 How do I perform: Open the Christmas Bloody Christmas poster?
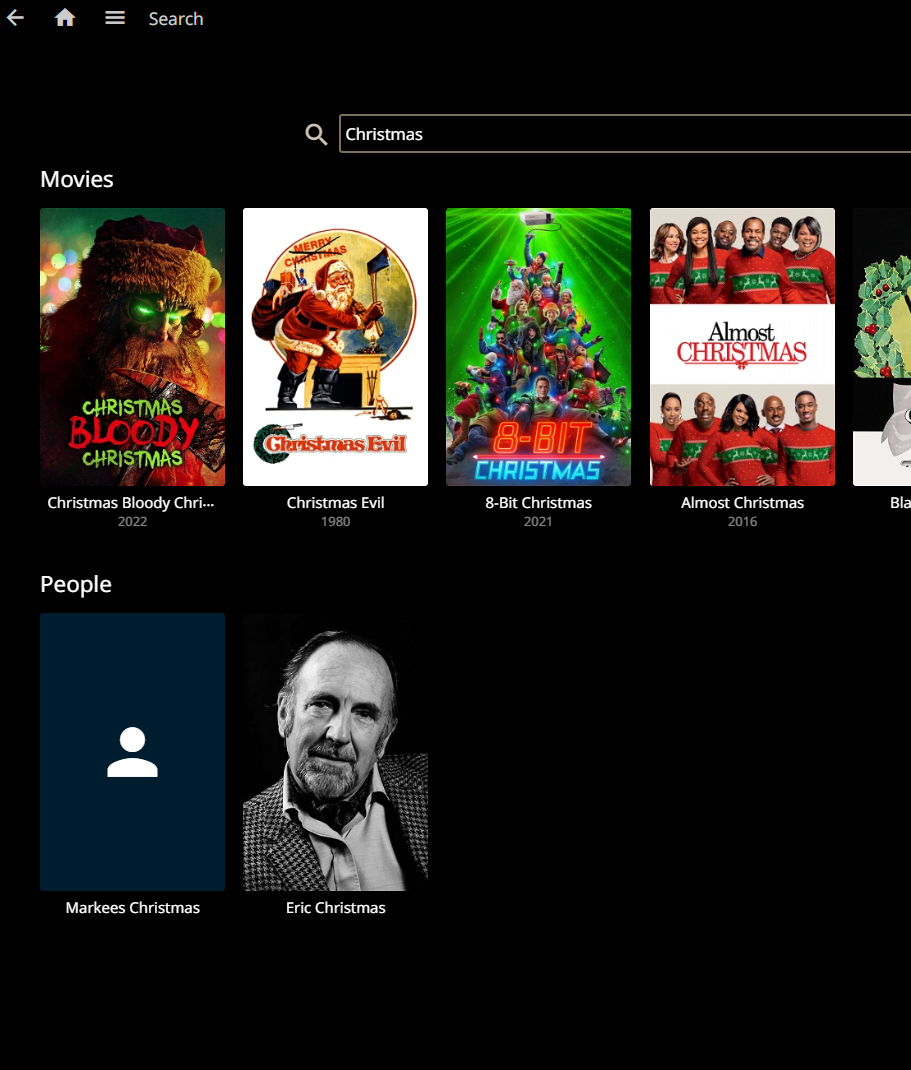tap(132, 347)
